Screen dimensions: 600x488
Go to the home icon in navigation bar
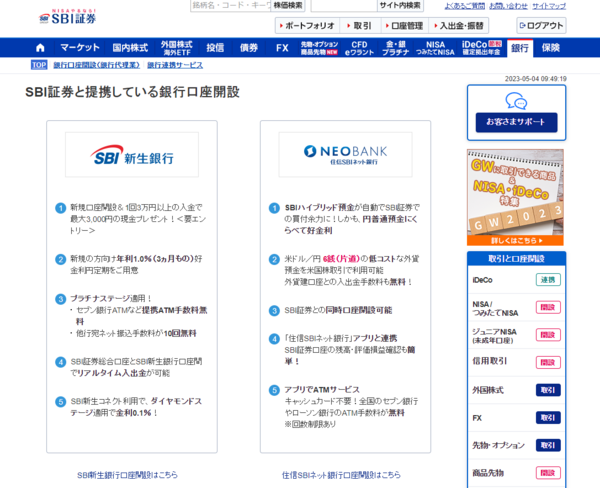pos(40,48)
